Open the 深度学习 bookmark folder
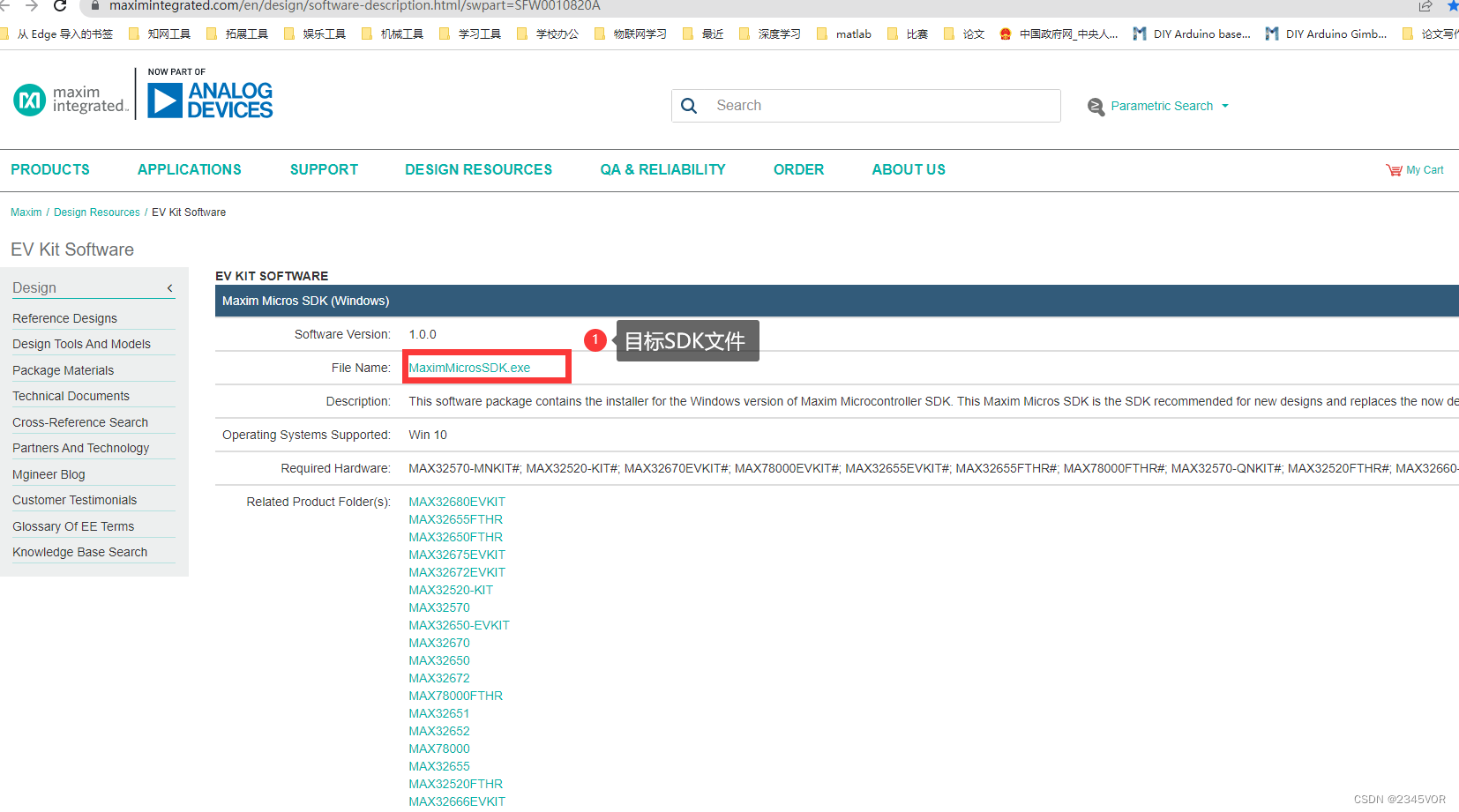This screenshot has width=1459, height=812. (x=770, y=34)
